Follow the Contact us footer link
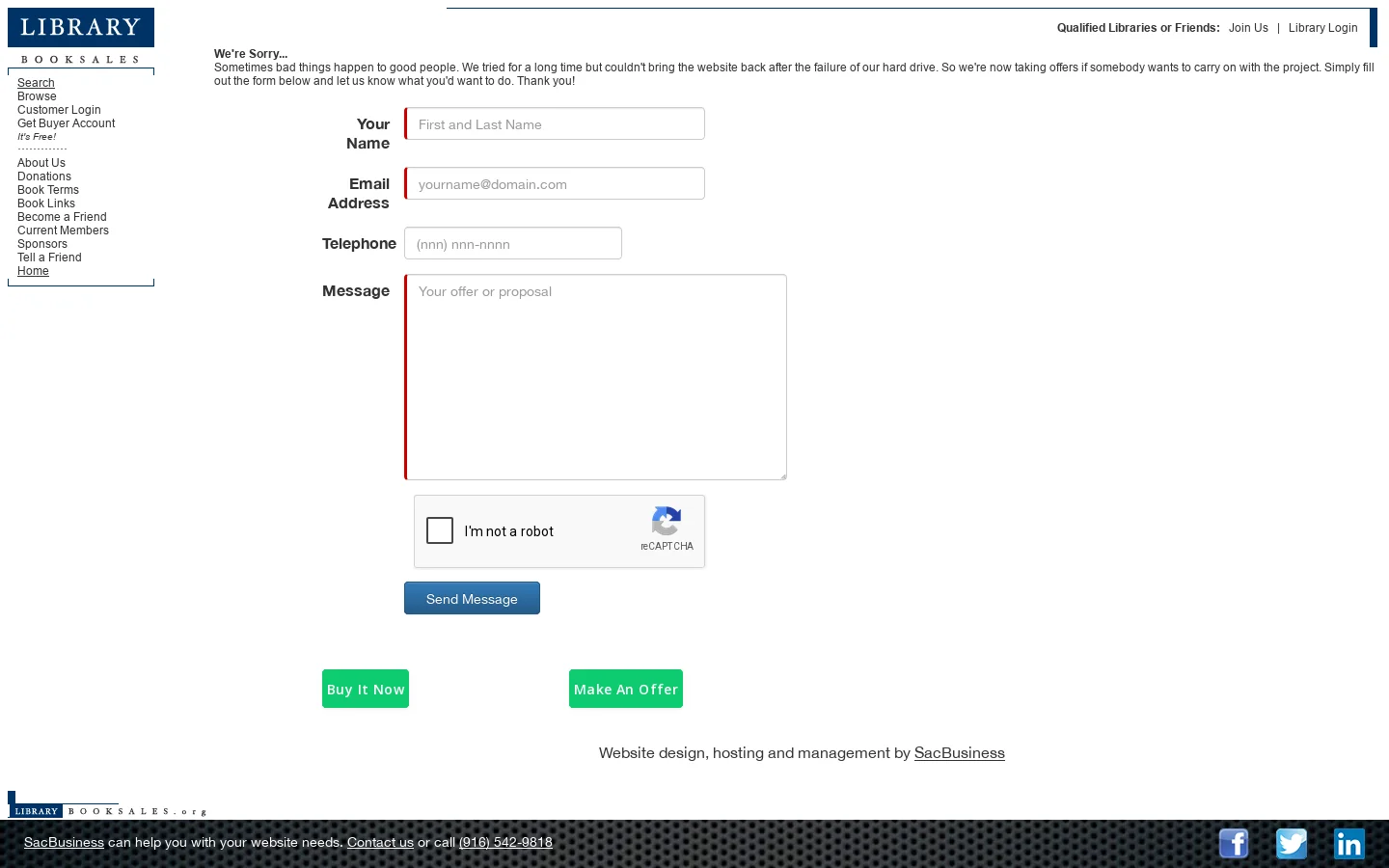1389x868 pixels. [380, 842]
